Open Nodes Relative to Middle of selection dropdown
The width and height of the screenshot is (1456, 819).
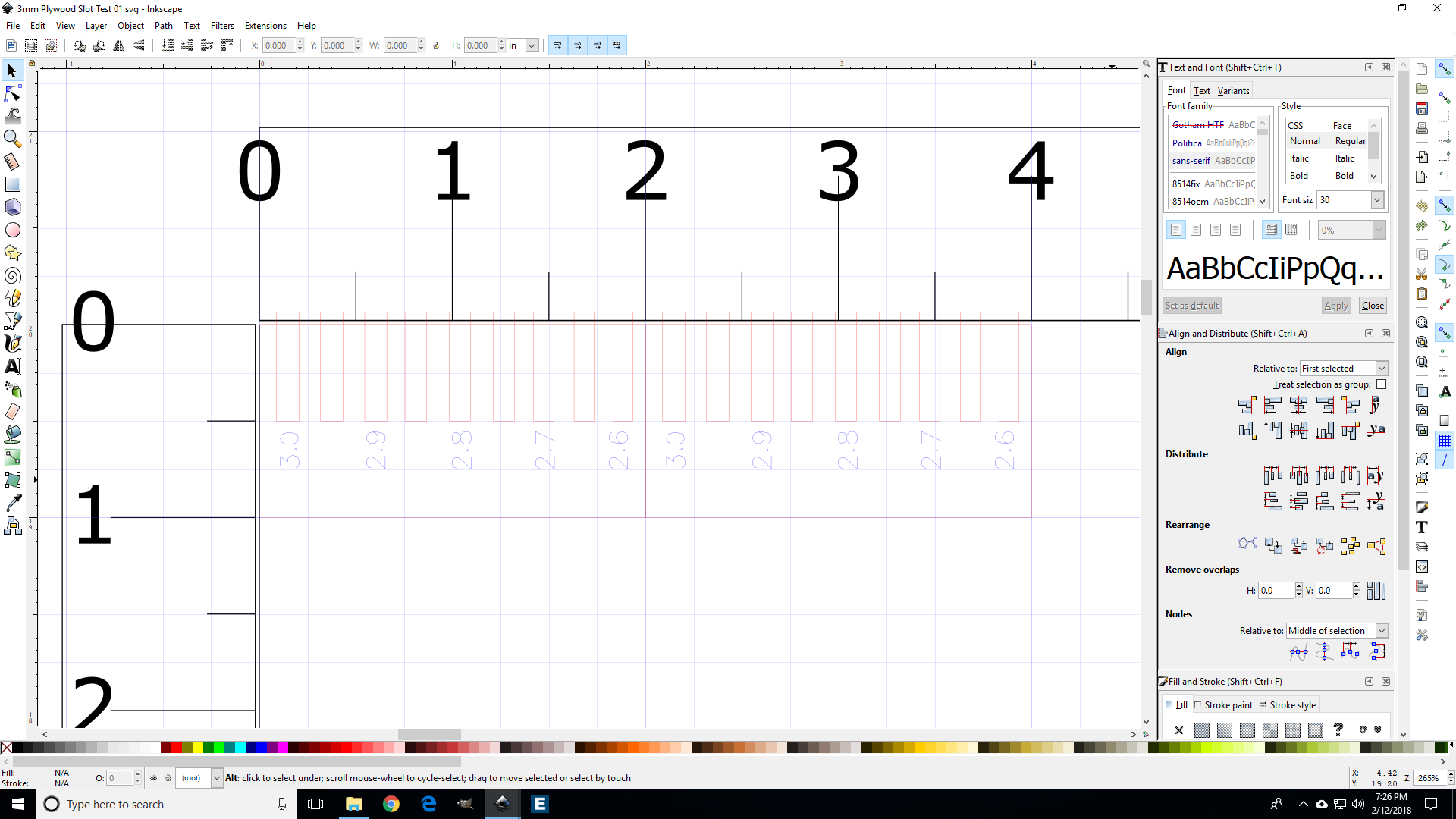point(1337,631)
